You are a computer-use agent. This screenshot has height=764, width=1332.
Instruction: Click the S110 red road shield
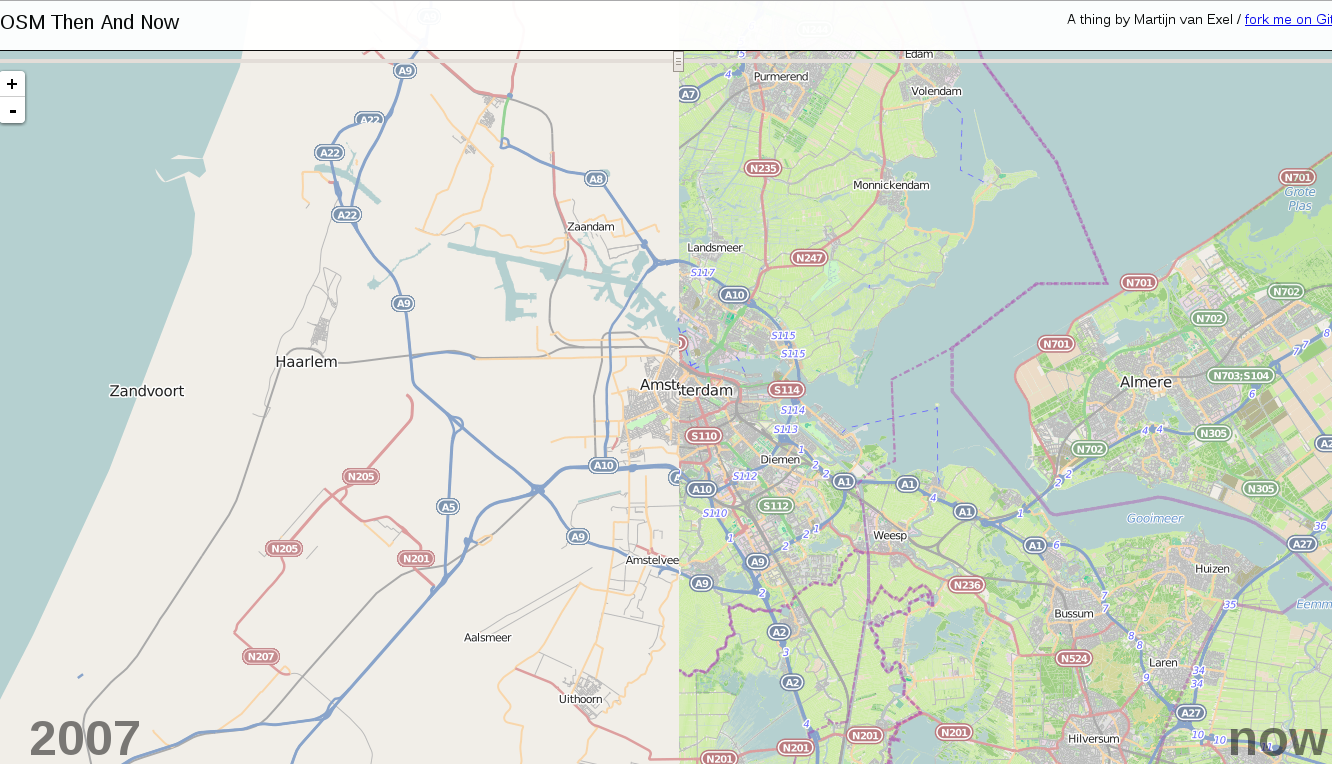pos(704,436)
